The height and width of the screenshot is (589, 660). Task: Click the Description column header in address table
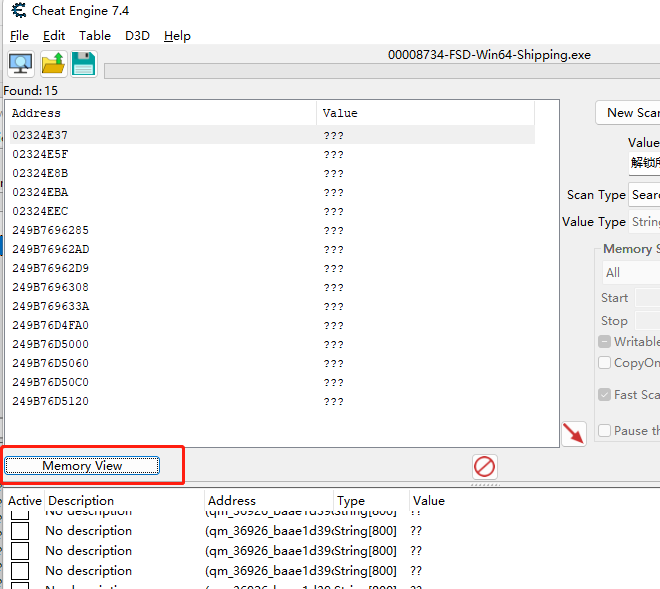125,501
